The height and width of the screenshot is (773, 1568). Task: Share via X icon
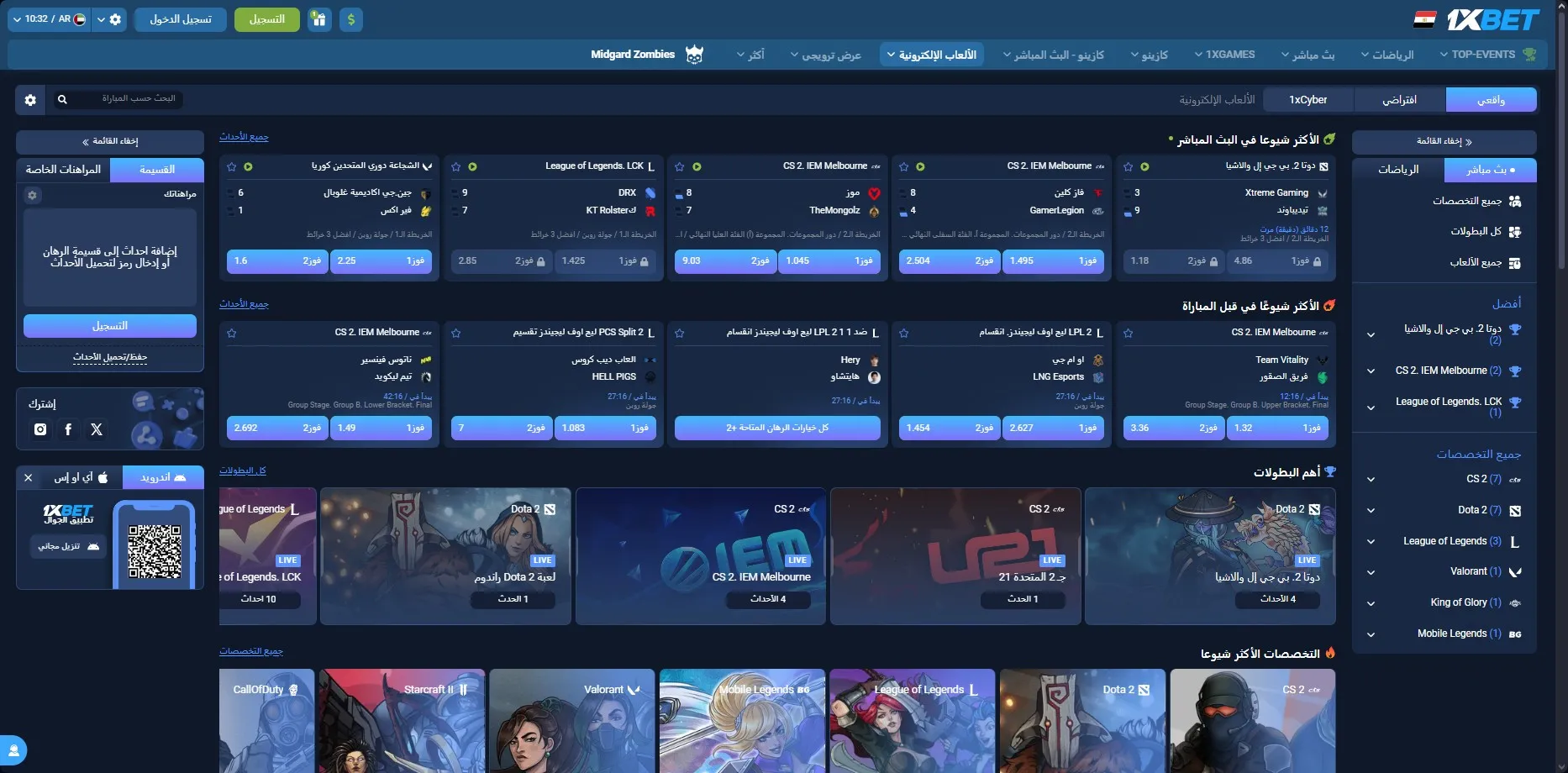[97, 429]
